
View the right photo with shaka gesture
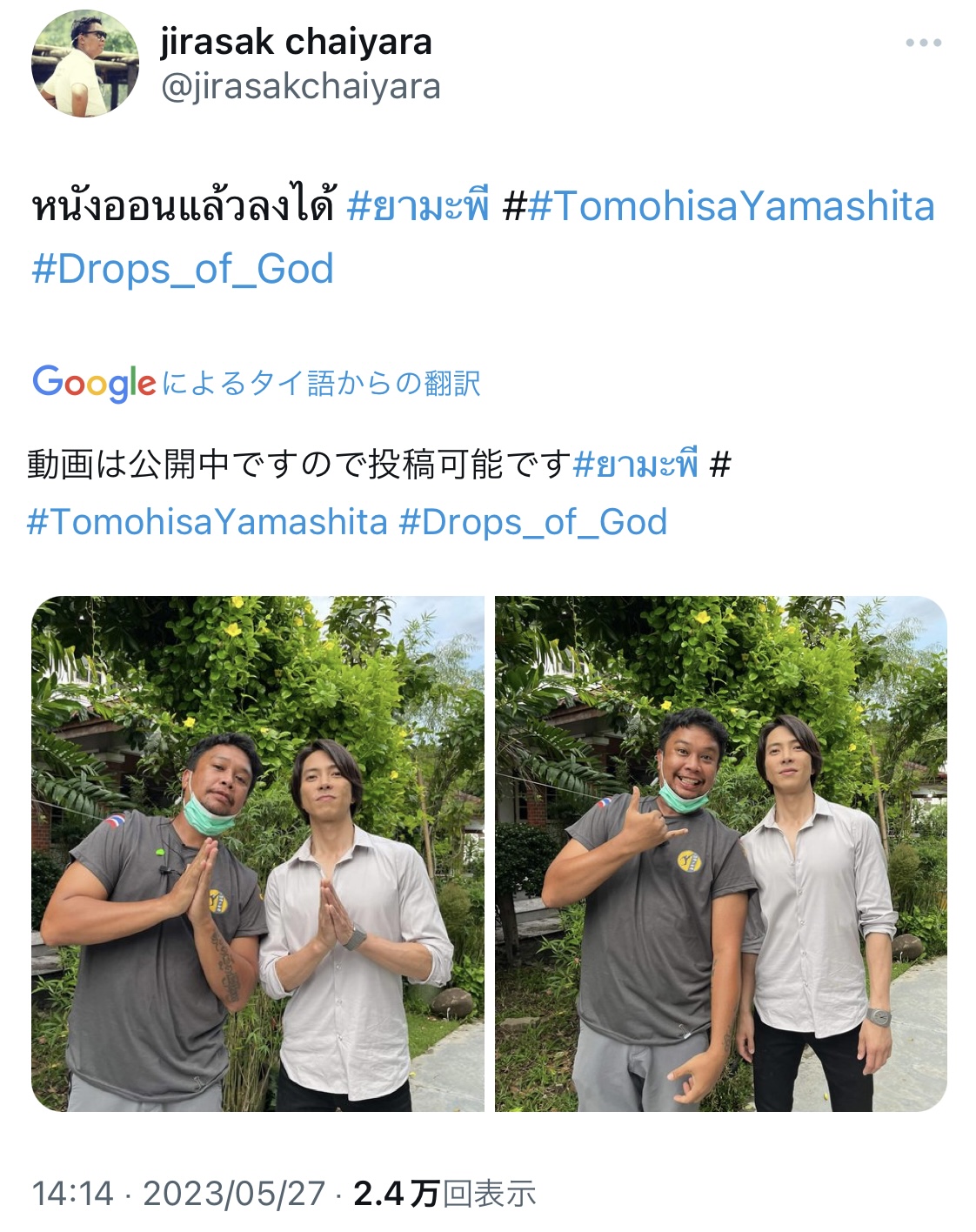point(721,854)
